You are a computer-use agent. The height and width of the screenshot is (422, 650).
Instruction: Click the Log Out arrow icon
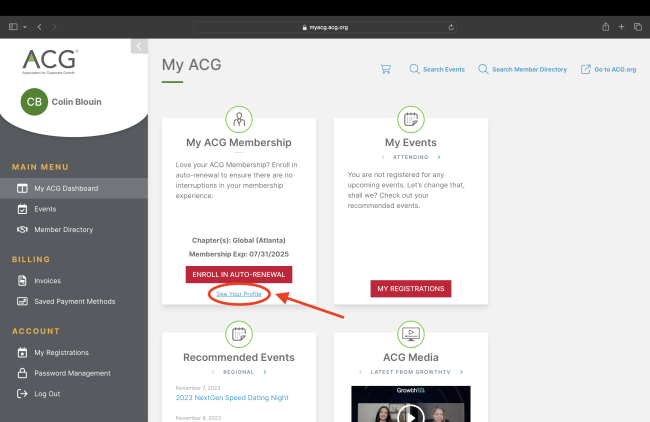click(x=22, y=393)
